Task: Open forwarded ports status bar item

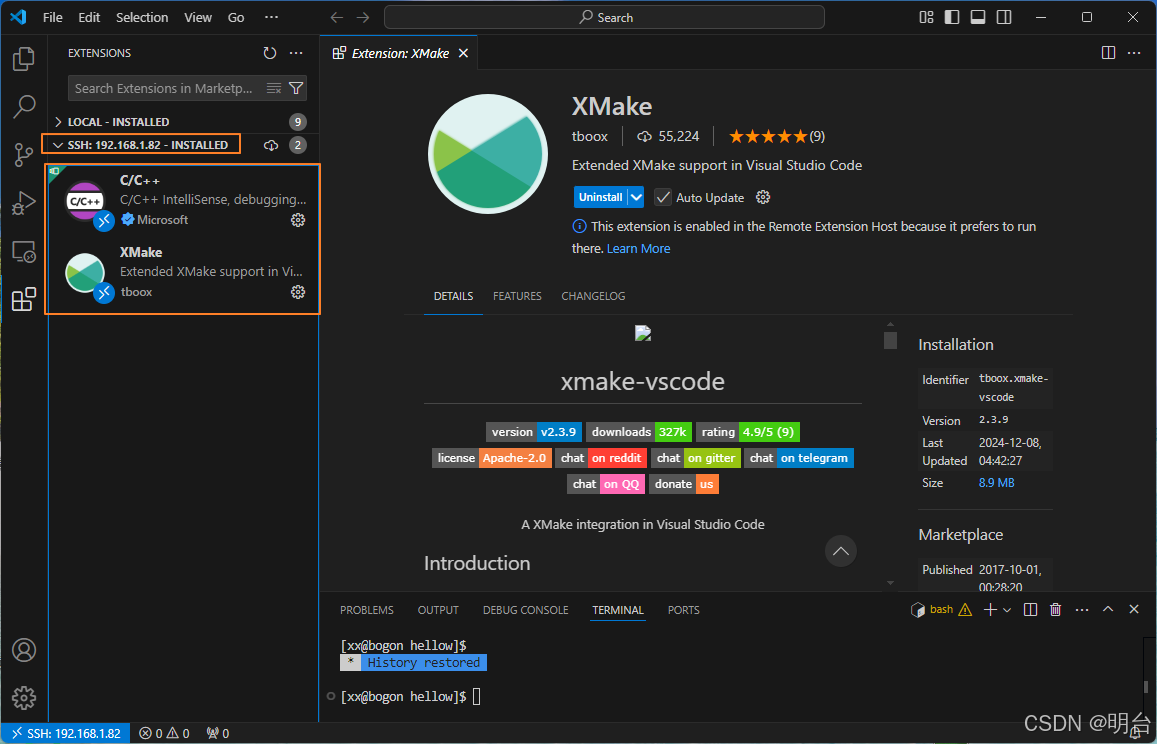Action: (218, 733)
